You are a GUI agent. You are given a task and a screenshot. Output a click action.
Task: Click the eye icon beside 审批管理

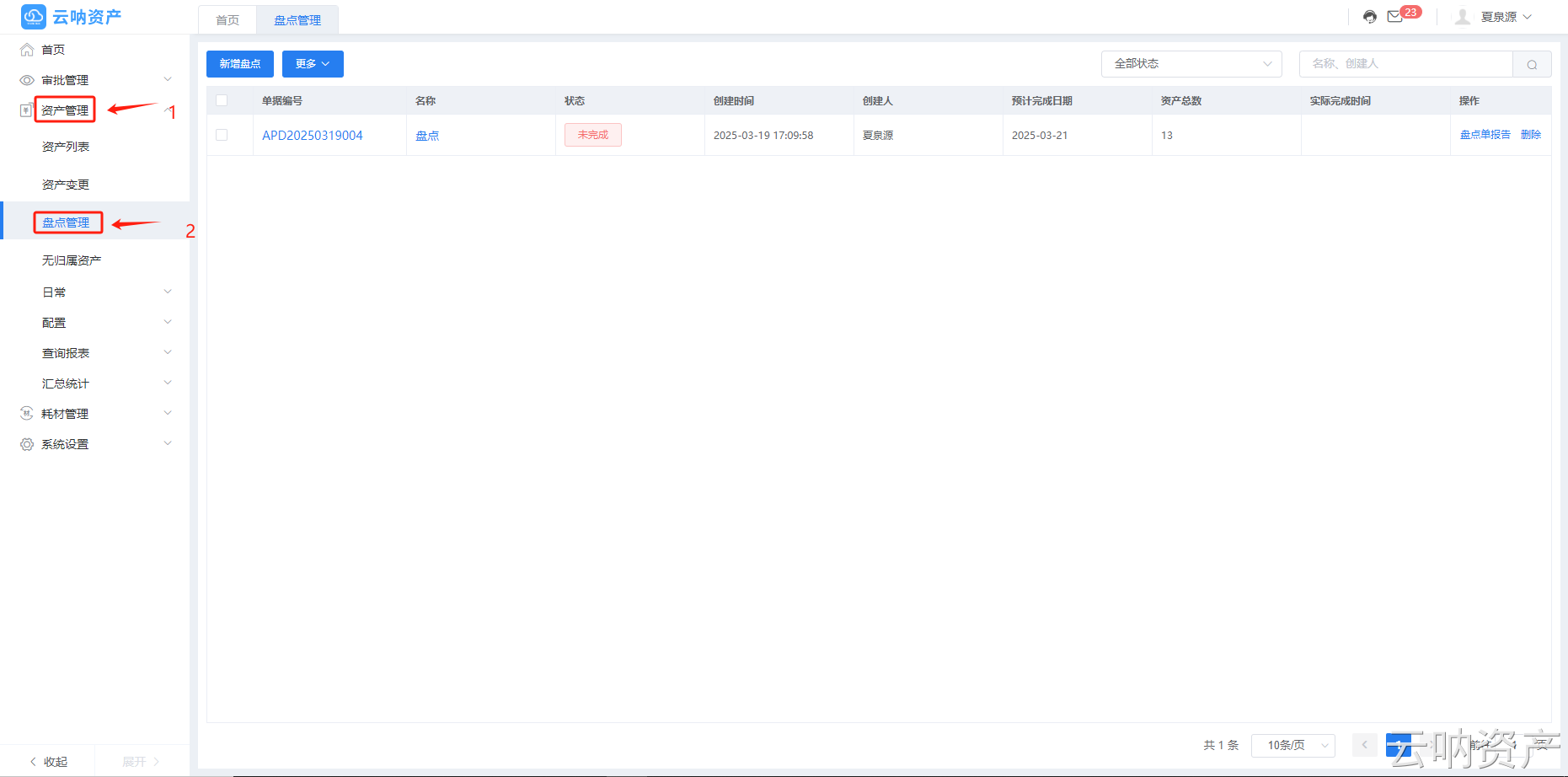point(27,80)
